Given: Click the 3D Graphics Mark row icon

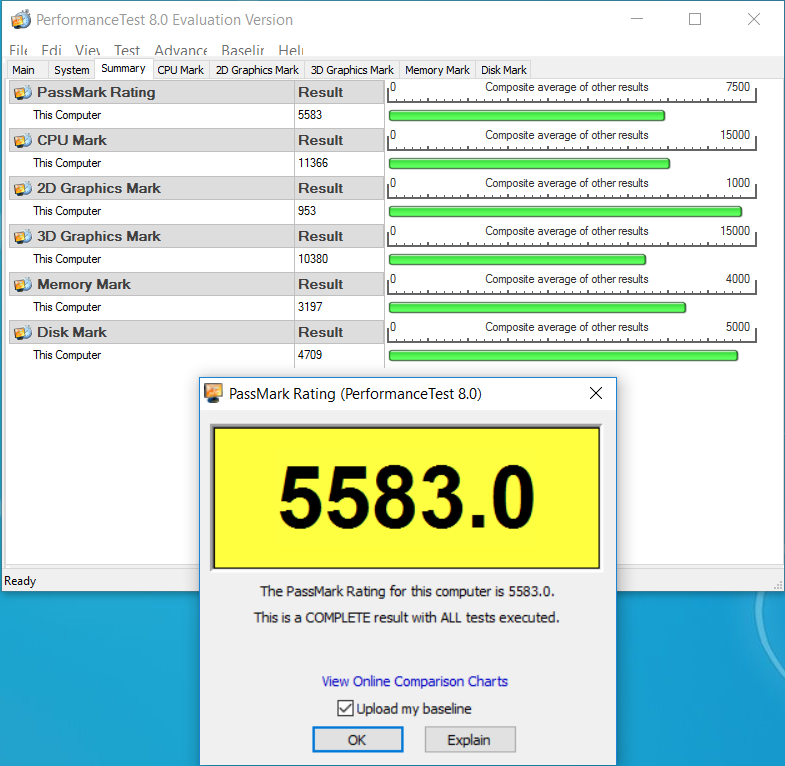Looking at the screenshot, I should [x=23, y=236].
